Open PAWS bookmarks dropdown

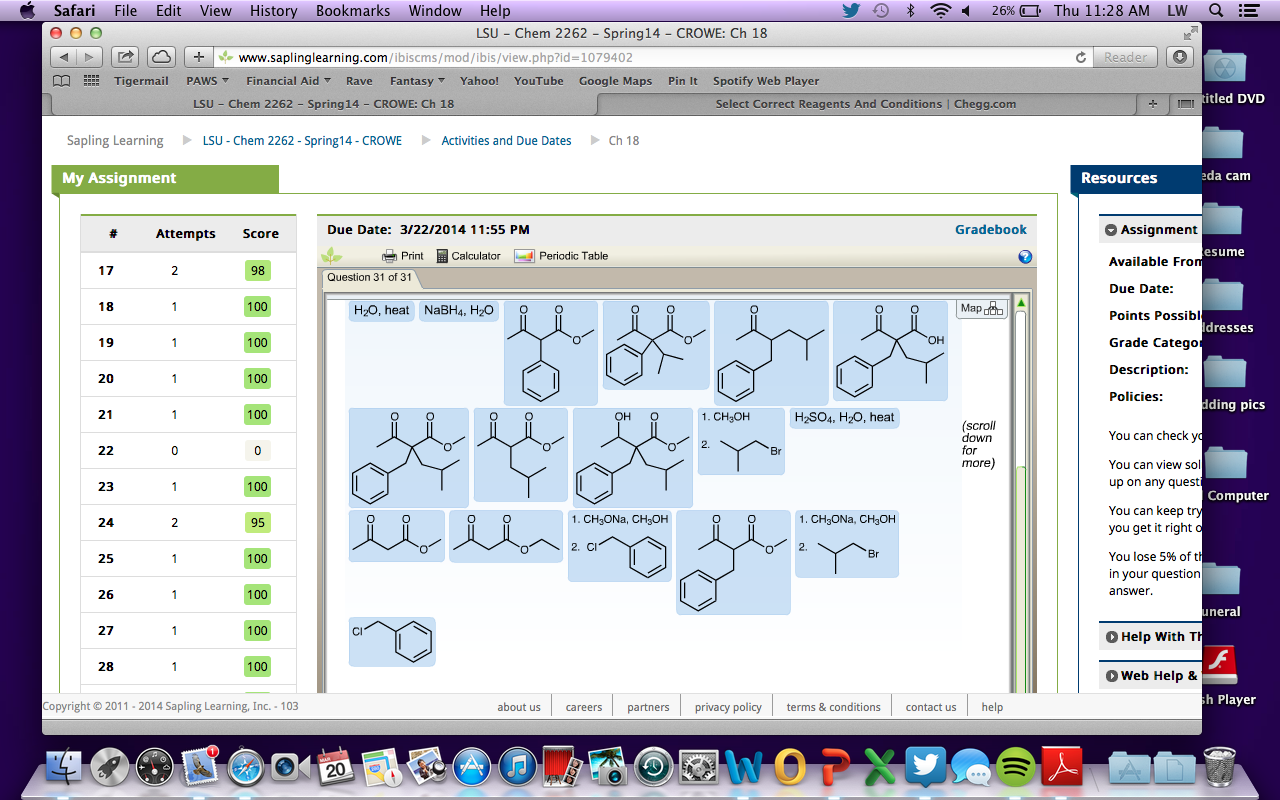207,81
